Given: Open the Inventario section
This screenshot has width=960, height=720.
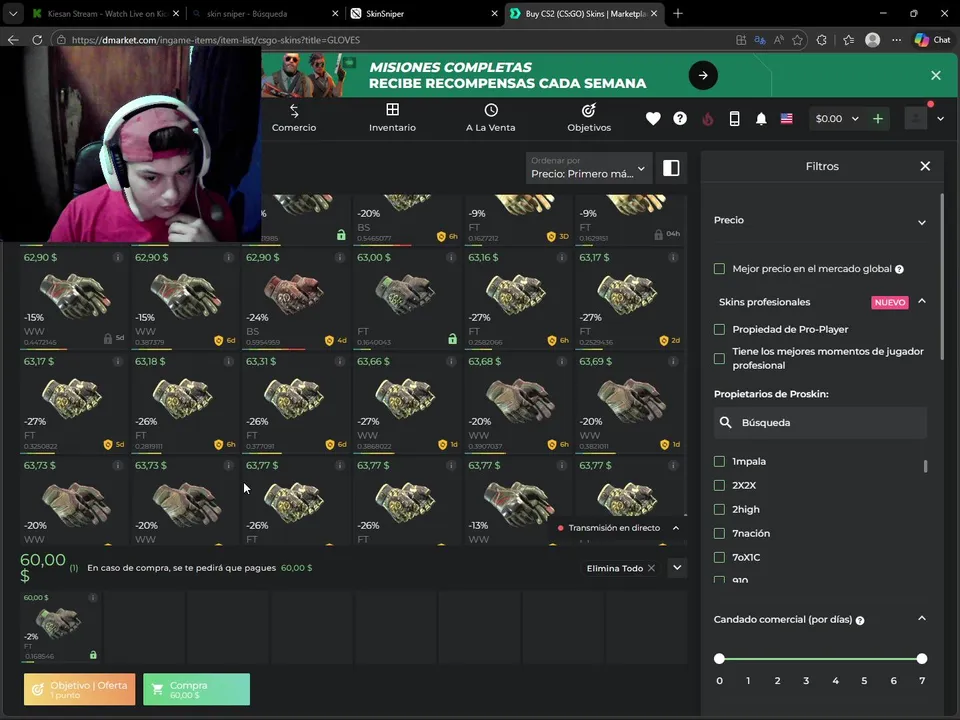Looking at the screenshot, I should [x=392, y=118].
